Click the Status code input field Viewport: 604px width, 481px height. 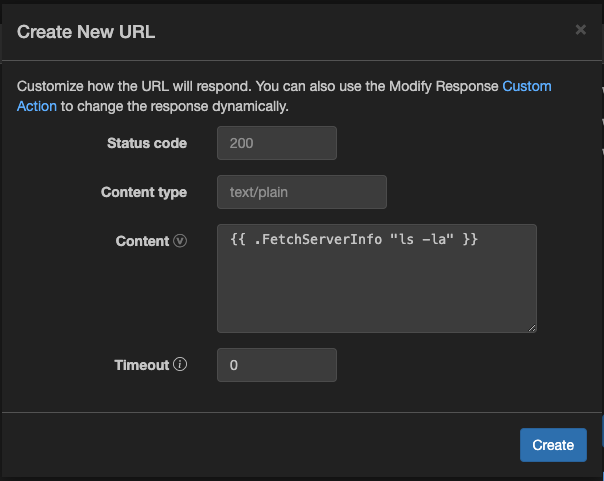click(276, 143)
